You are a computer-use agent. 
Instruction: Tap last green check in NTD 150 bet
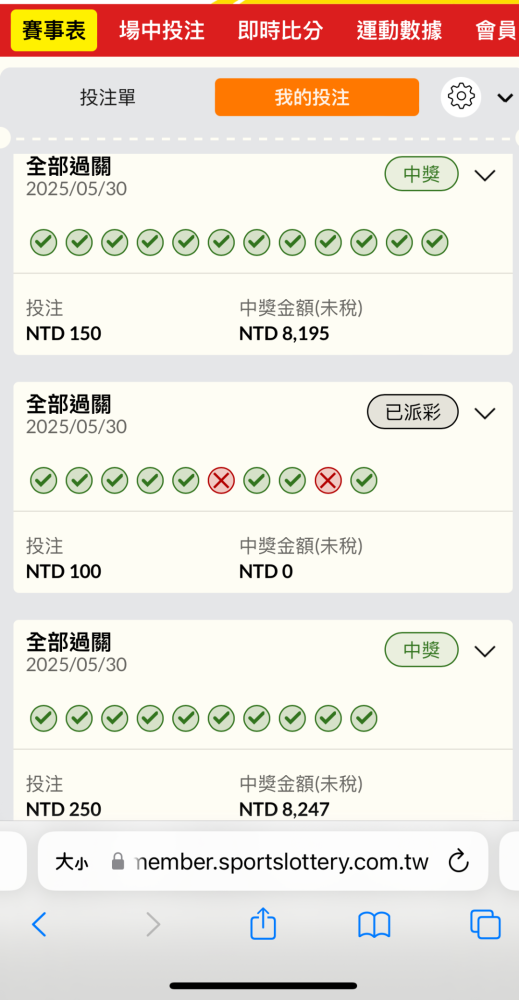tap(435, 242)
